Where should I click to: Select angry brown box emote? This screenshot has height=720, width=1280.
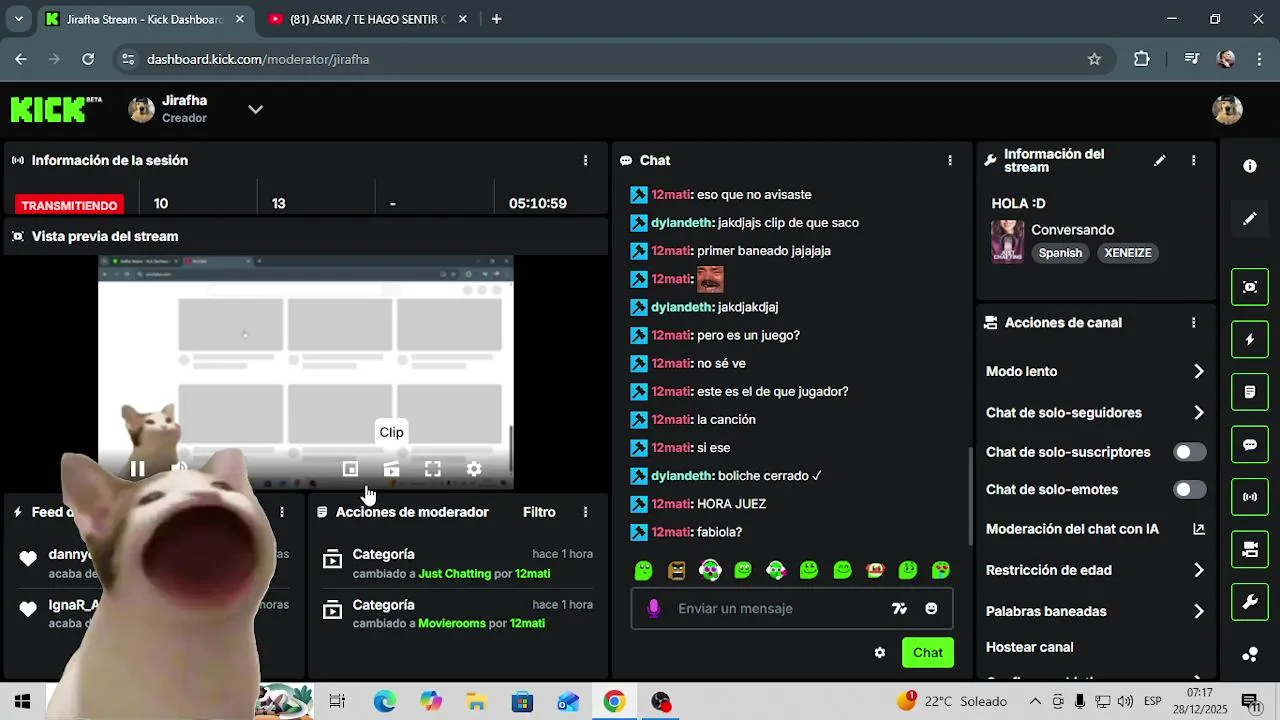click(x=677, y=570)
